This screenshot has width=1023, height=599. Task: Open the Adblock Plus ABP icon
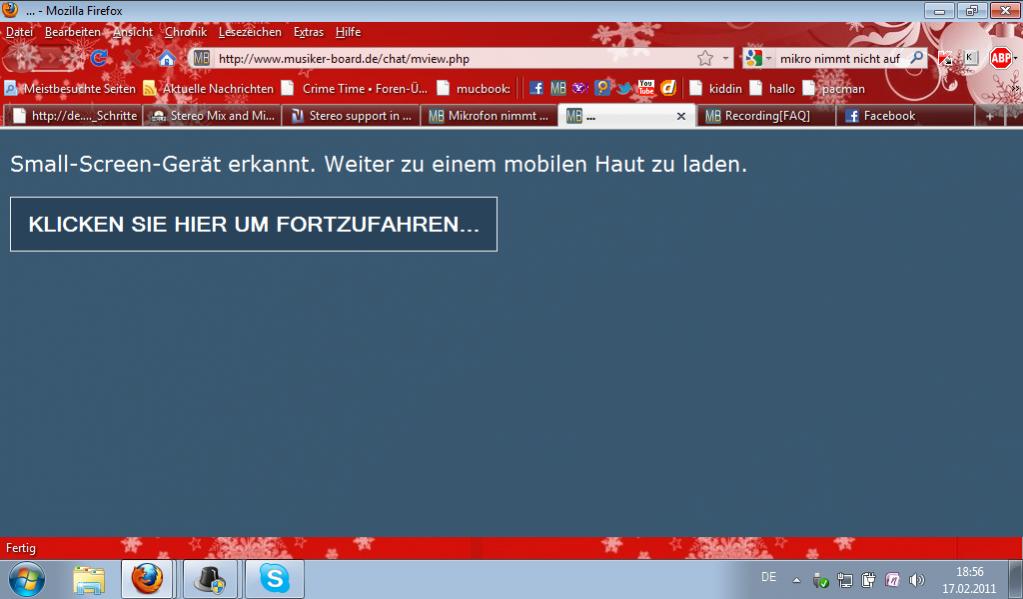1000,59
